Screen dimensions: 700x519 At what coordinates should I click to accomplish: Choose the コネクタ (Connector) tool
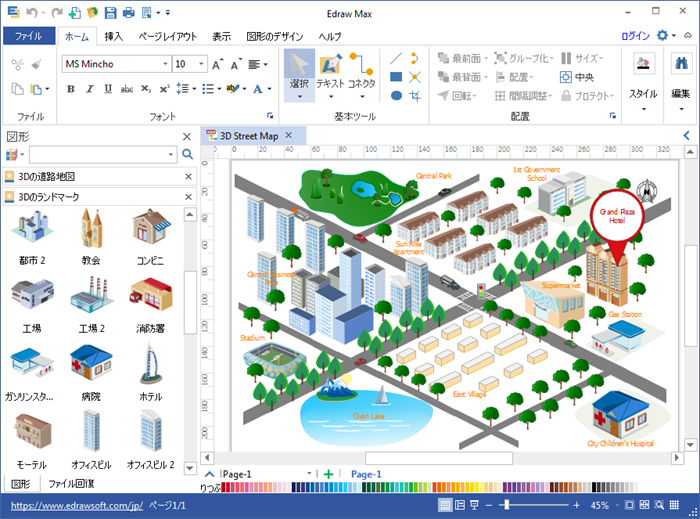click(x=361, y=75)
